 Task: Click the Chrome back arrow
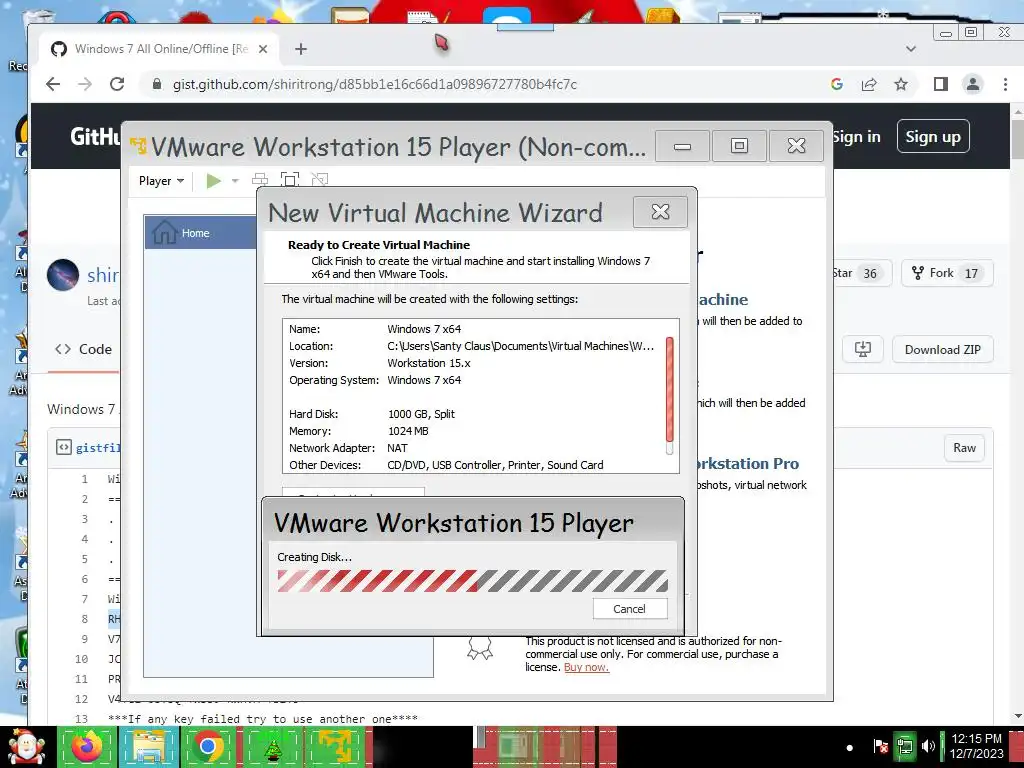pyautogui.click(x=53, y=84)
